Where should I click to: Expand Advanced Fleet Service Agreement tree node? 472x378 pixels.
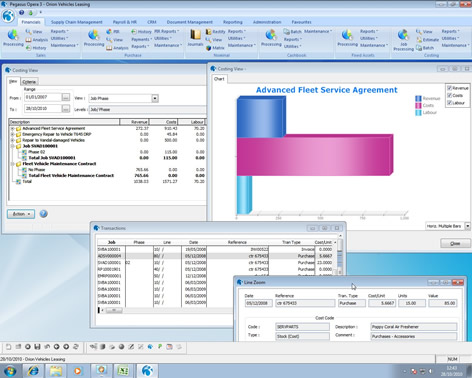pos(12,128)
